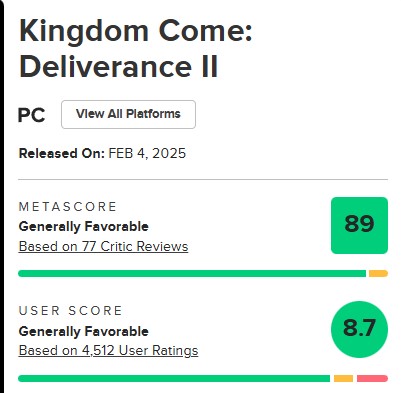Click the green 89 Metascore badge
Viewport: 401px width, 393px height.
coord(359,225)
